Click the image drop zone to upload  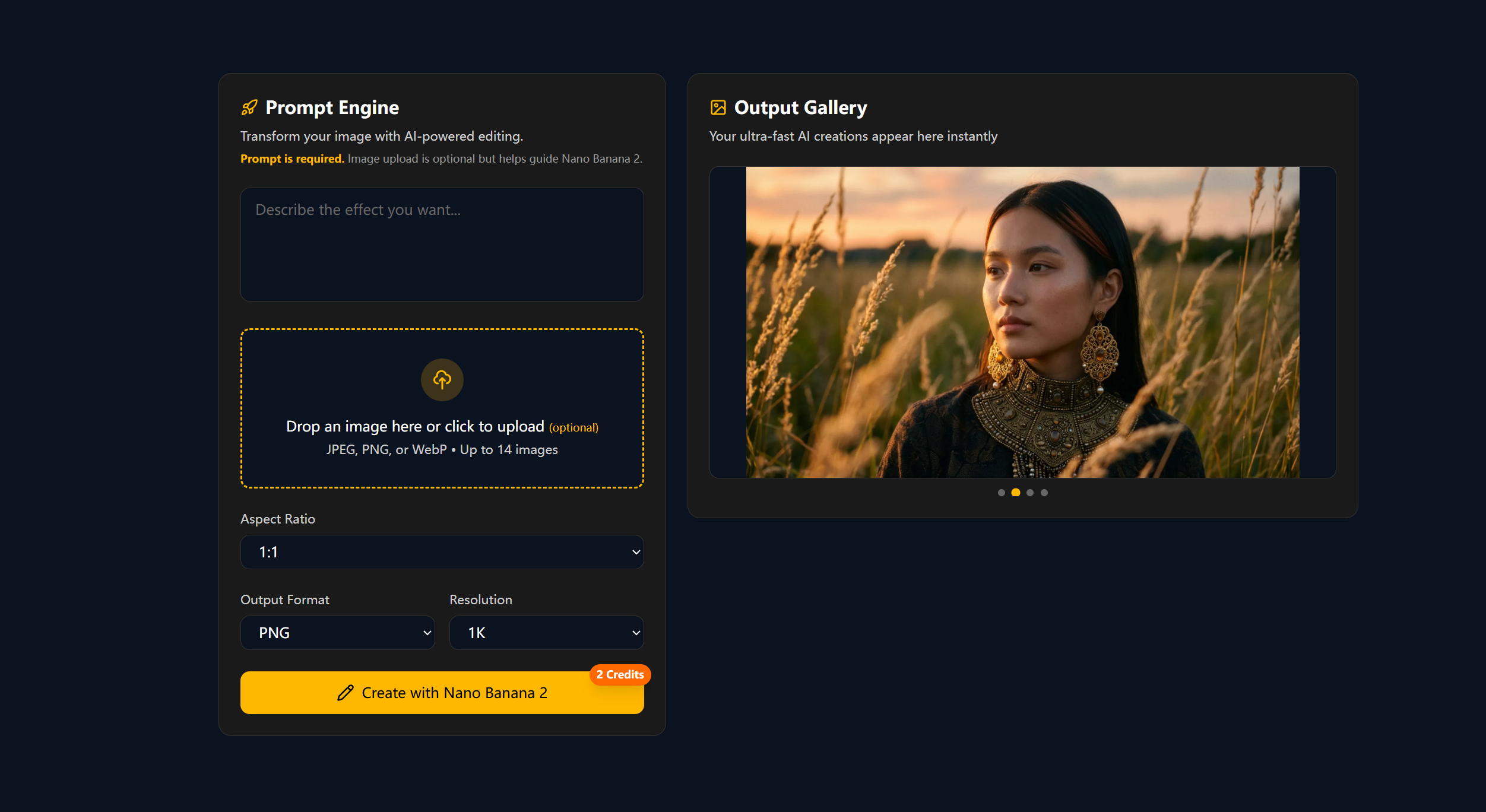[442, 408]
